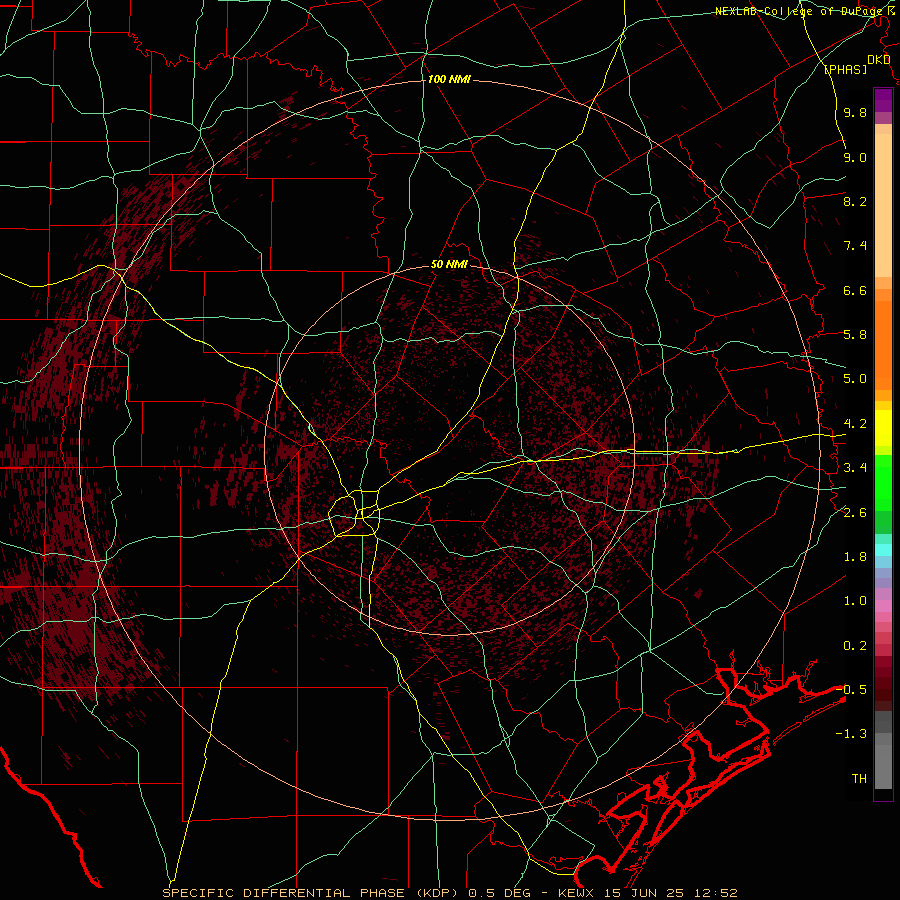Click the -1.3 scale value
Viewport: 900px width, 900px height.
(851, 734)
